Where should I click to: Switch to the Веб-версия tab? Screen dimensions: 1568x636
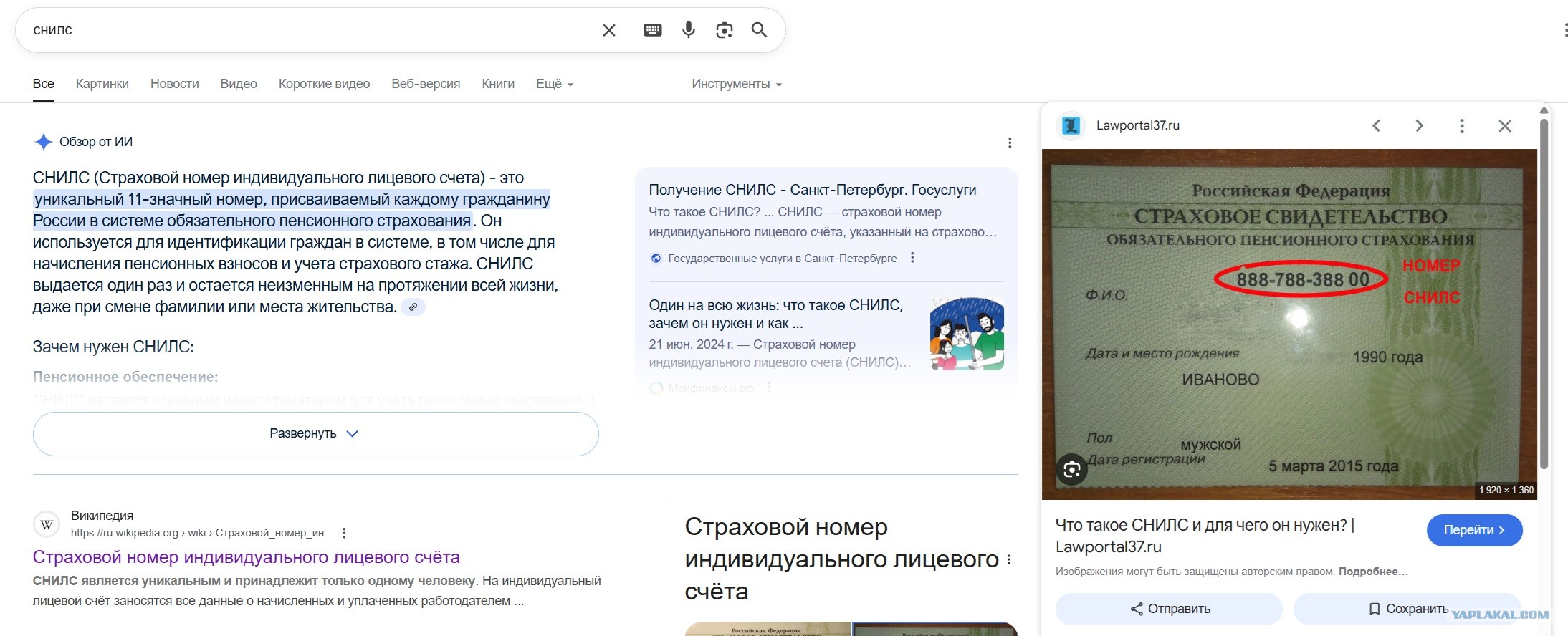tap(426, 84)
